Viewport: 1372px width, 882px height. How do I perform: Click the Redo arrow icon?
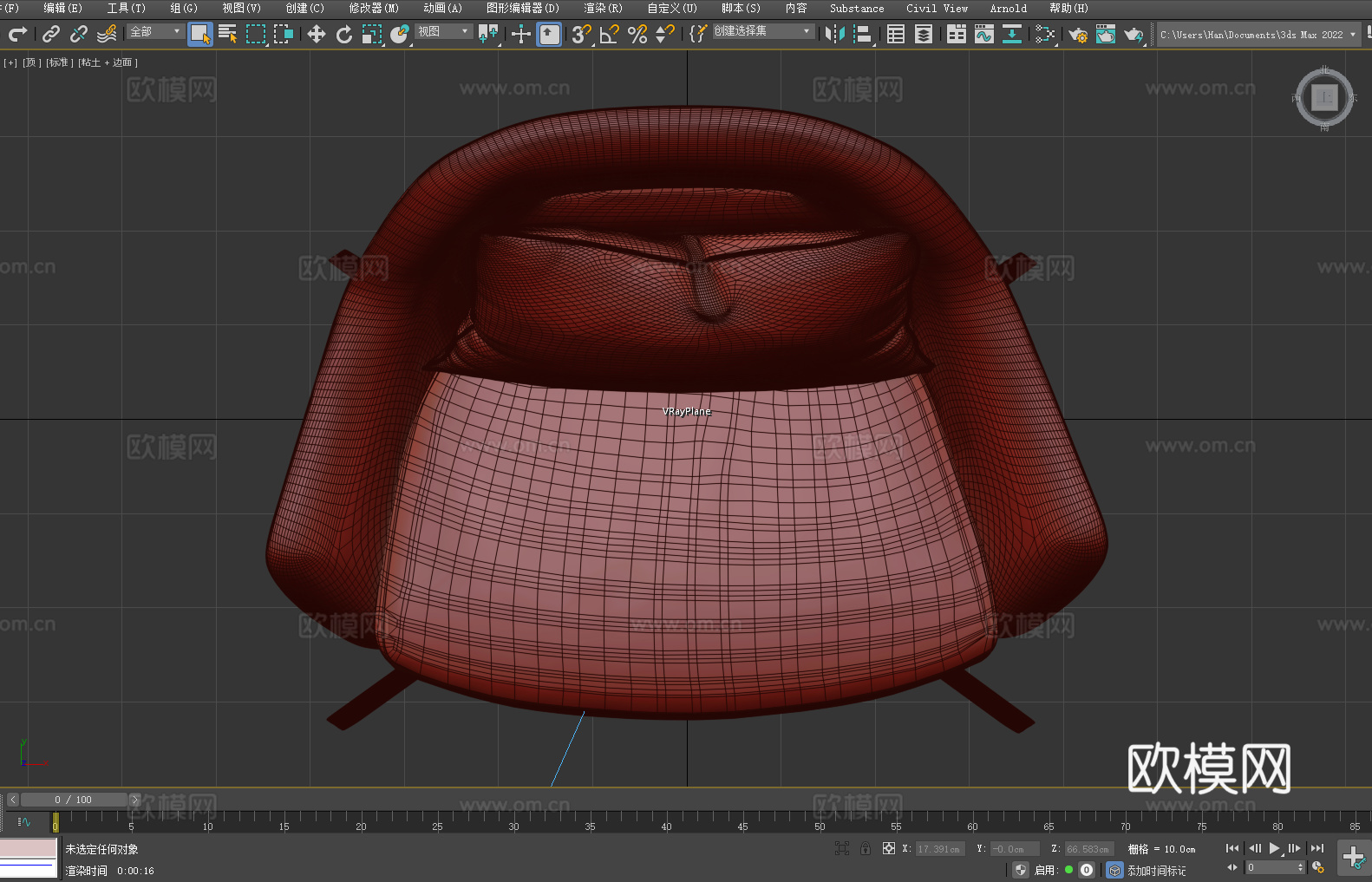[x=17, y=34]
